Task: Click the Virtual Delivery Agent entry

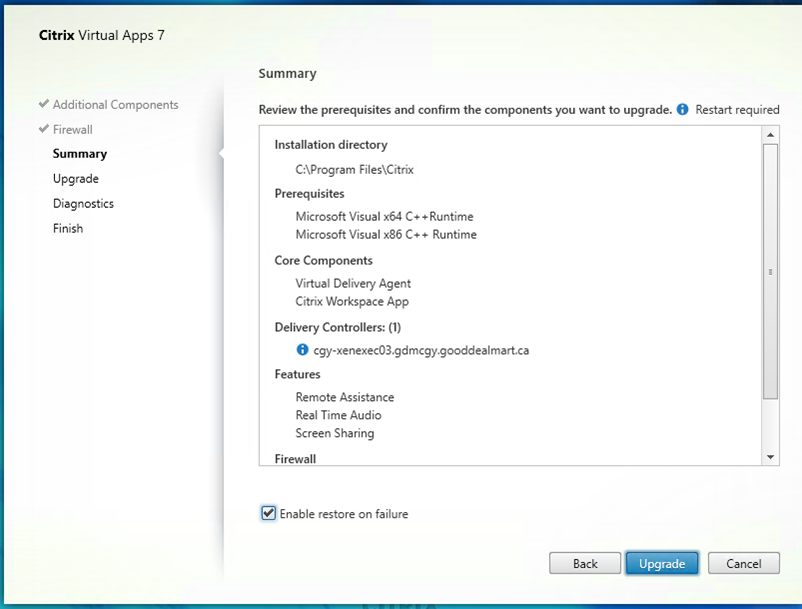Action: pyautogui.click(x=353, y=283)
